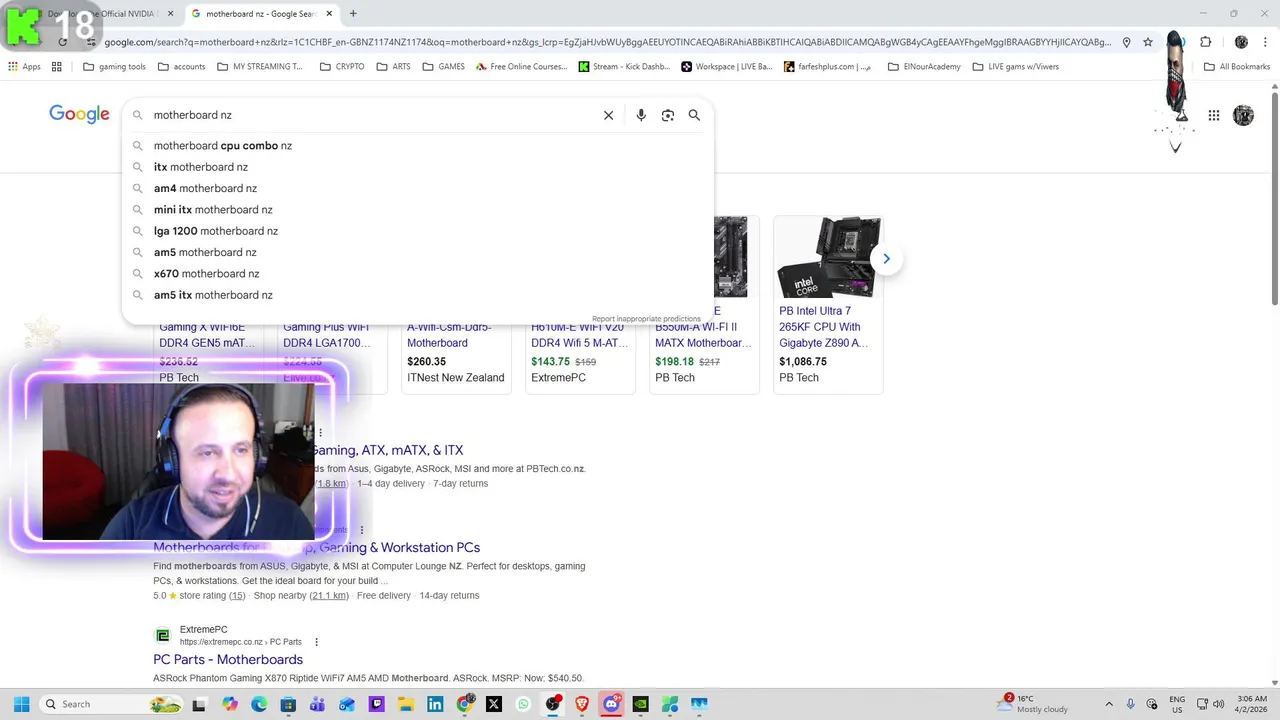Open the gaming tools bookmark folder

114,67
